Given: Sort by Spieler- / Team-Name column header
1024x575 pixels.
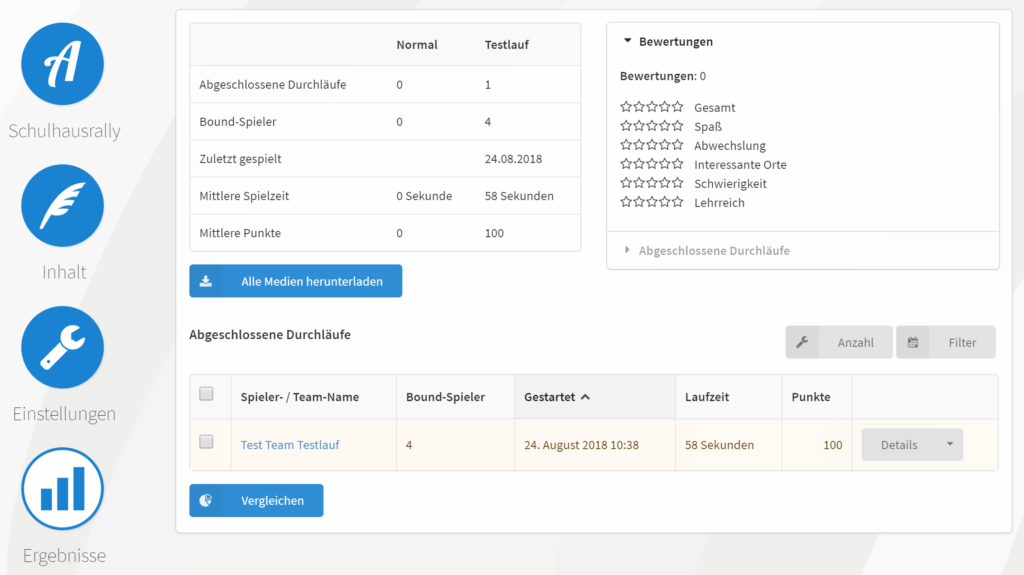Looking at the screenshot, I should (x=299, y=397).
